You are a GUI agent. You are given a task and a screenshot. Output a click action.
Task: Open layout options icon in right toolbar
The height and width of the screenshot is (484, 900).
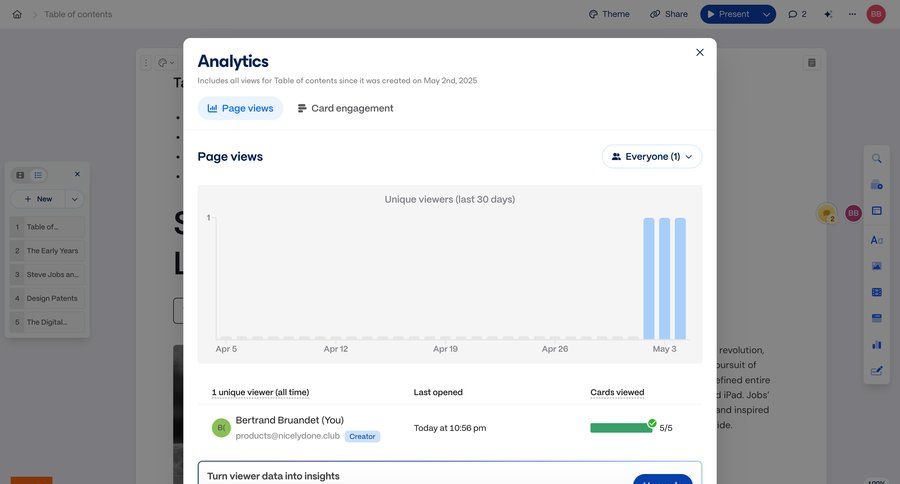876,211
